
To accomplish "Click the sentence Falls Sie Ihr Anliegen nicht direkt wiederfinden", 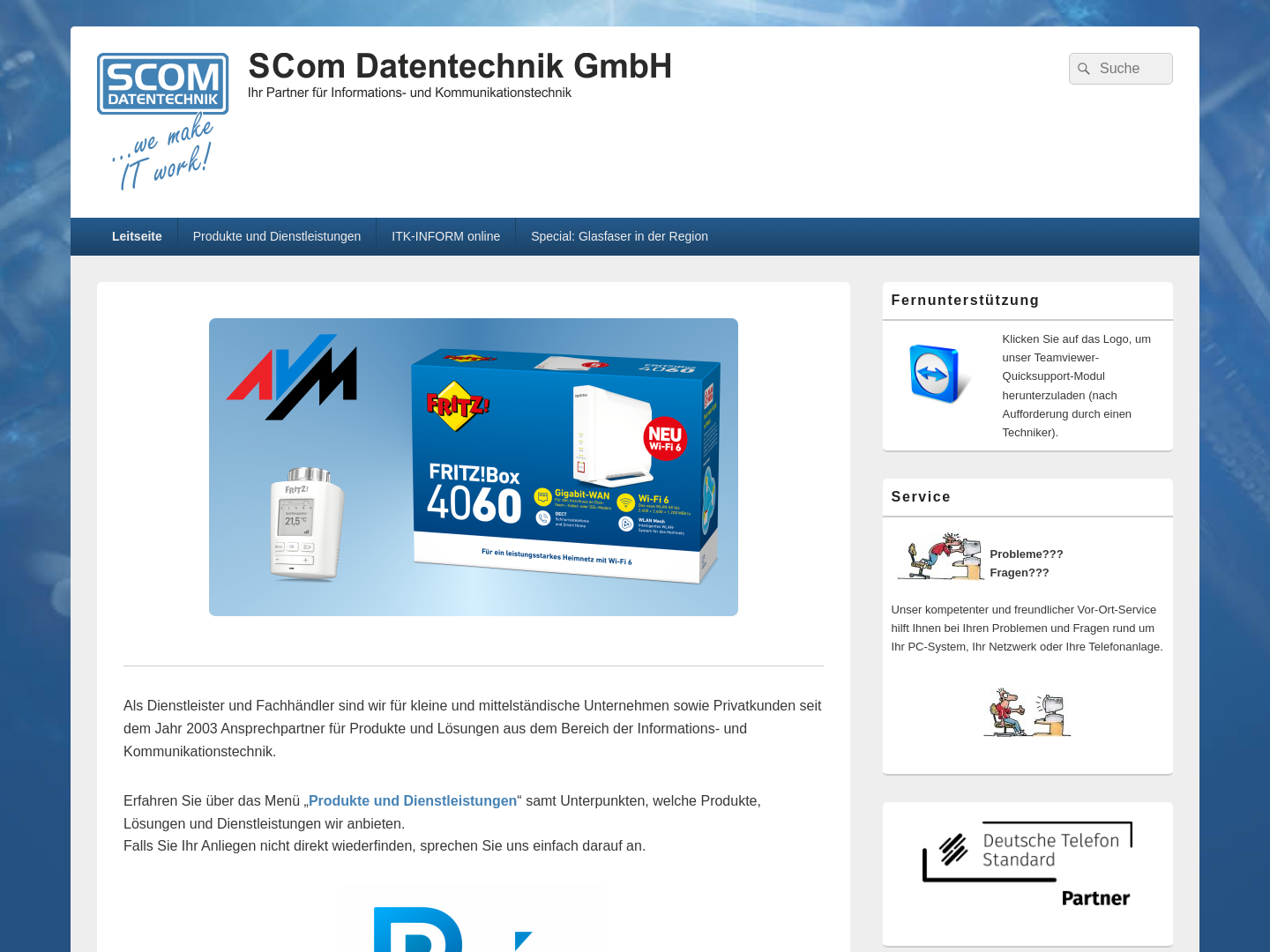I will pyautogui.click(x=385, y=846).
